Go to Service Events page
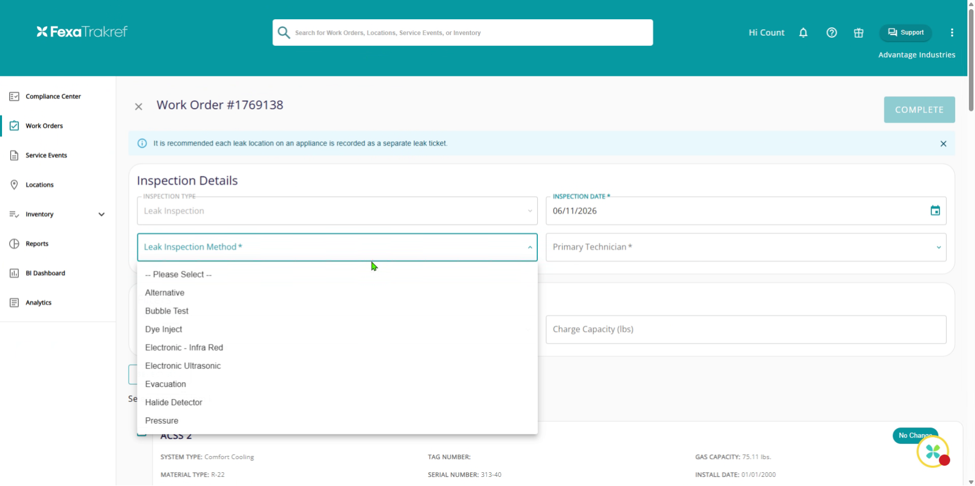975x486 pixels. coord(46,155)
